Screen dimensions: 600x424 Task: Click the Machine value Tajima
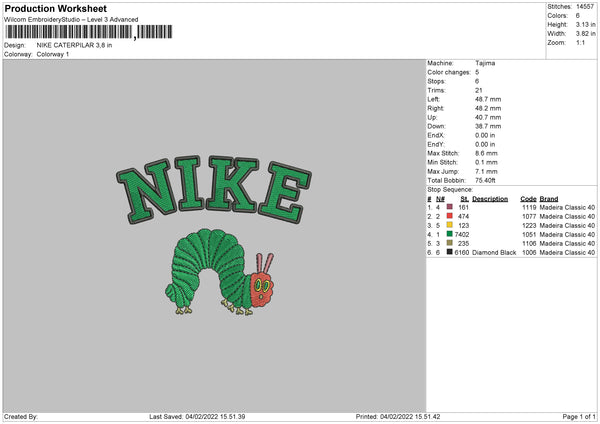(x=485, y=63)
